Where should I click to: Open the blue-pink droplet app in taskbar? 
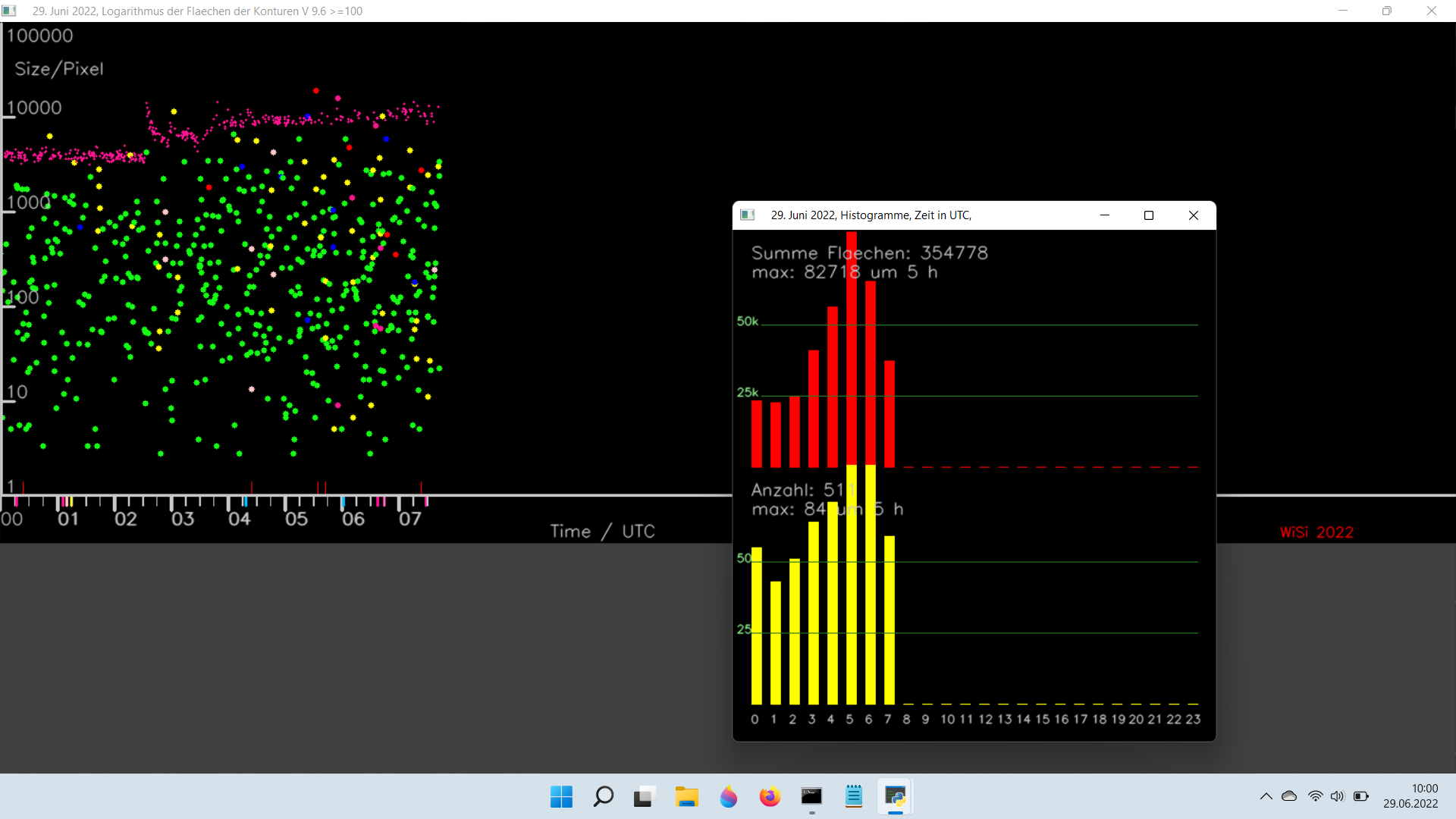coord(729,796)
